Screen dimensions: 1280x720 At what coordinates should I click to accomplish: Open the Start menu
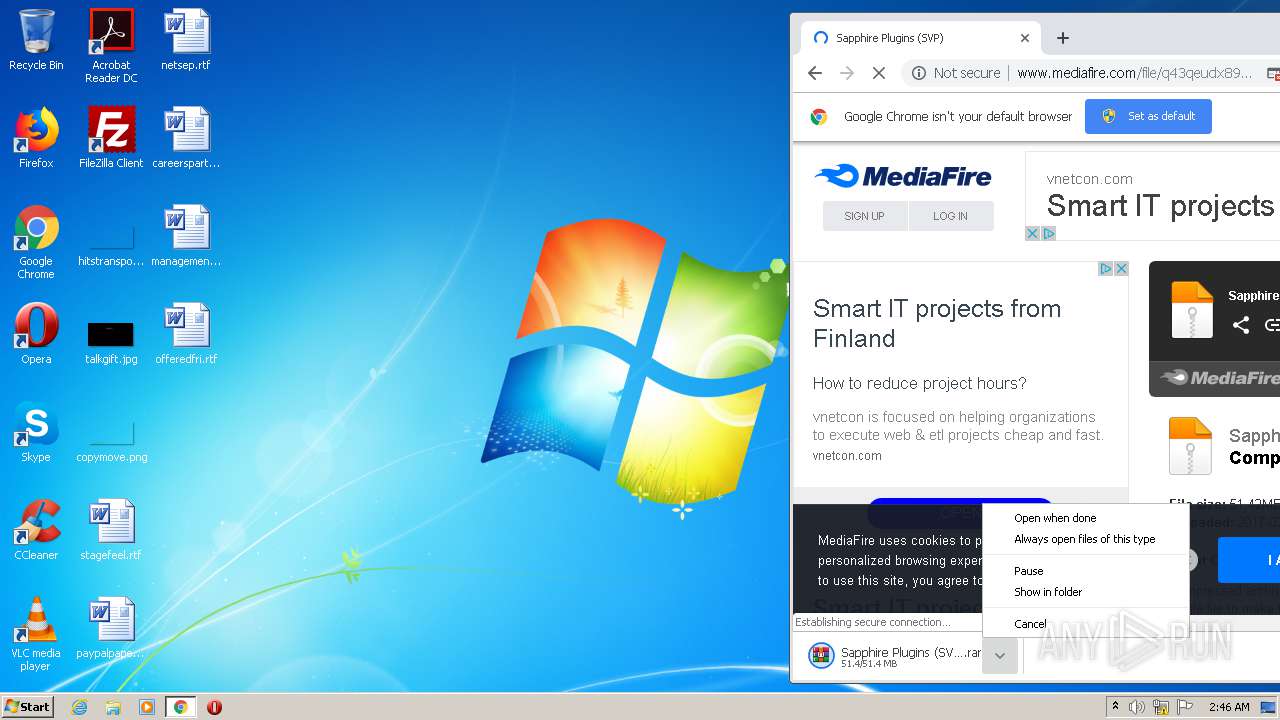point(28,707)
